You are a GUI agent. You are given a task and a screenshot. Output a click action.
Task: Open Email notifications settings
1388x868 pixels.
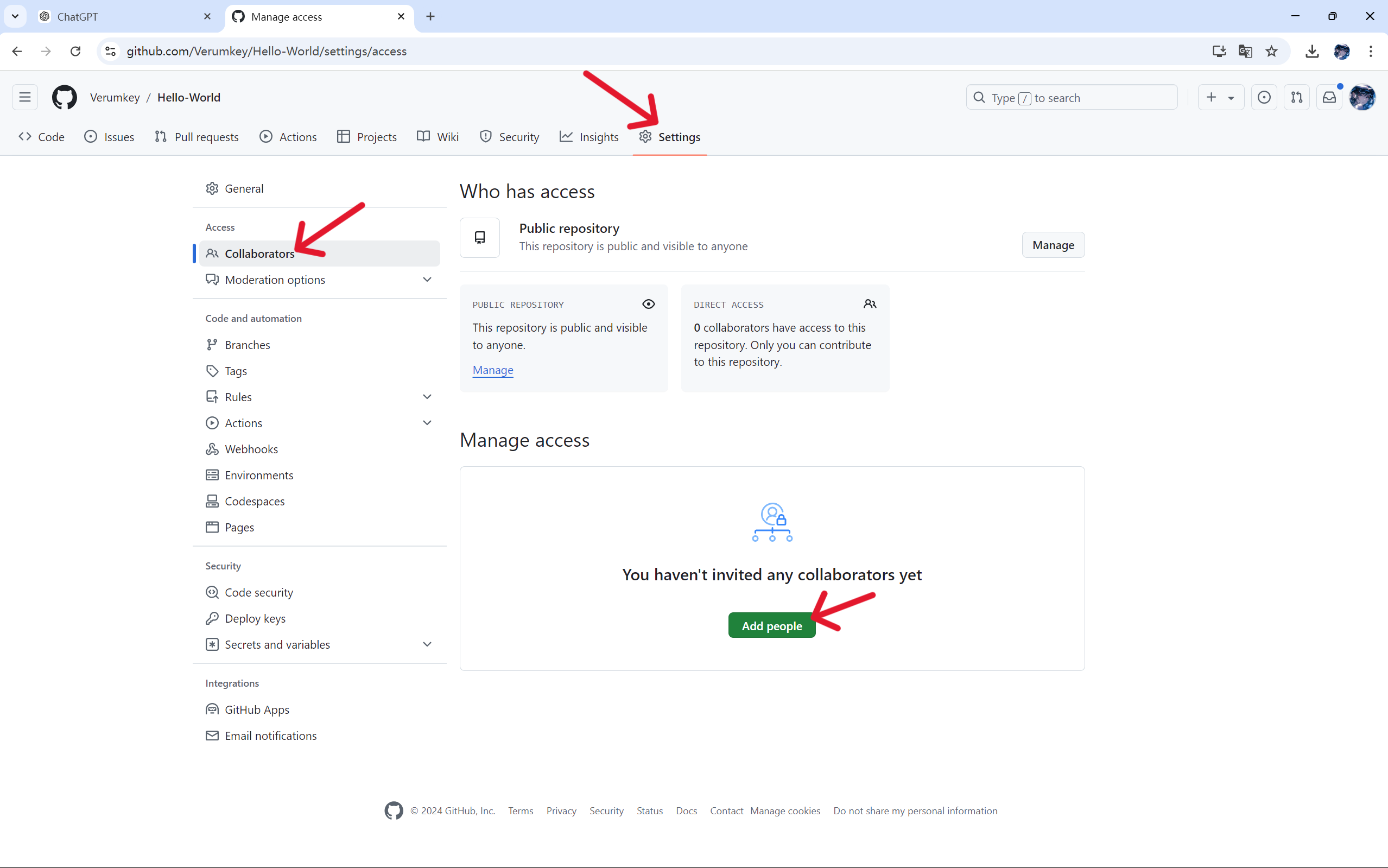pos(320,736)
